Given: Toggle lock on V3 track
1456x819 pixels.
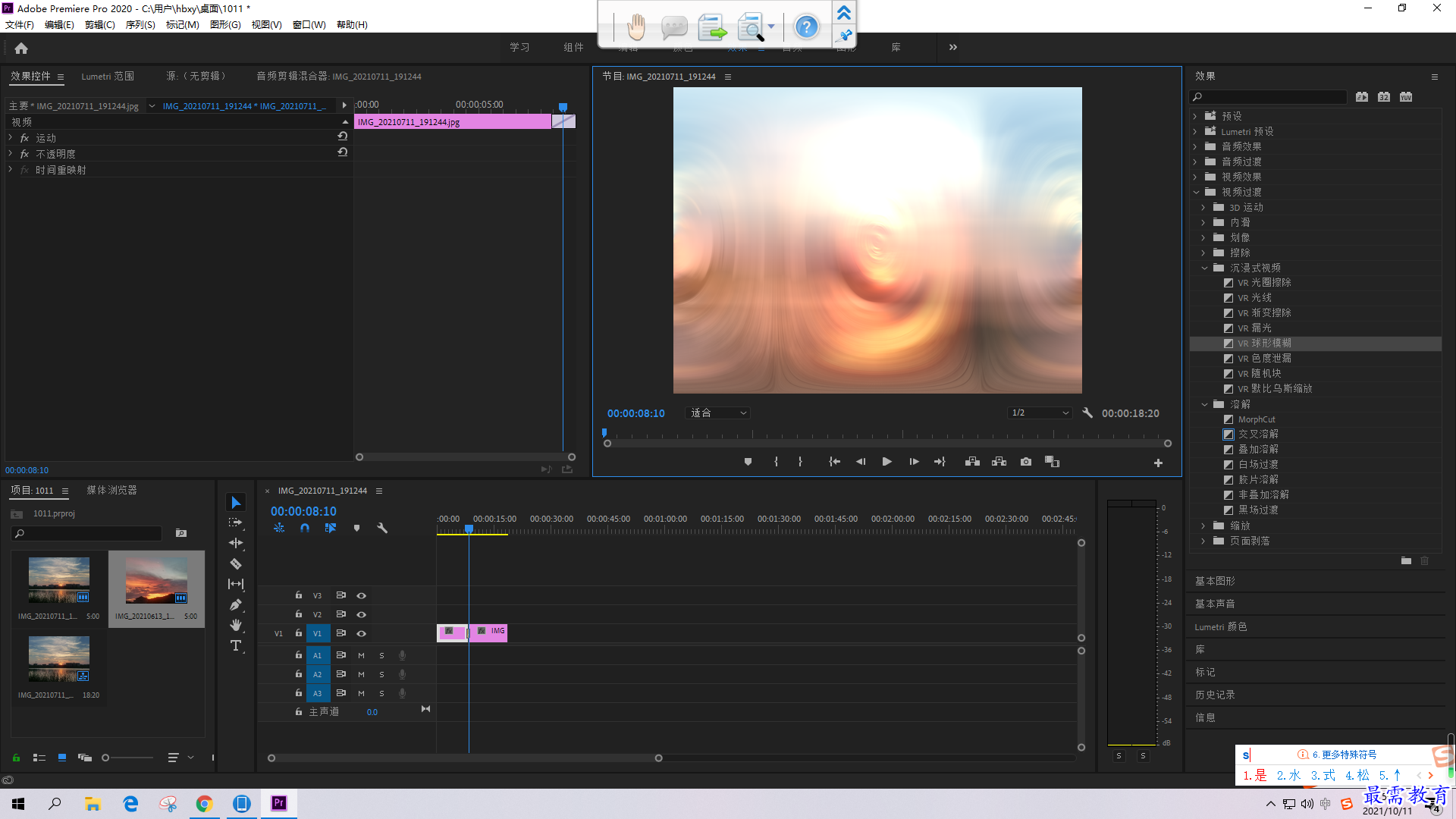Looking at the screenshot, I should tap(299, 595).
